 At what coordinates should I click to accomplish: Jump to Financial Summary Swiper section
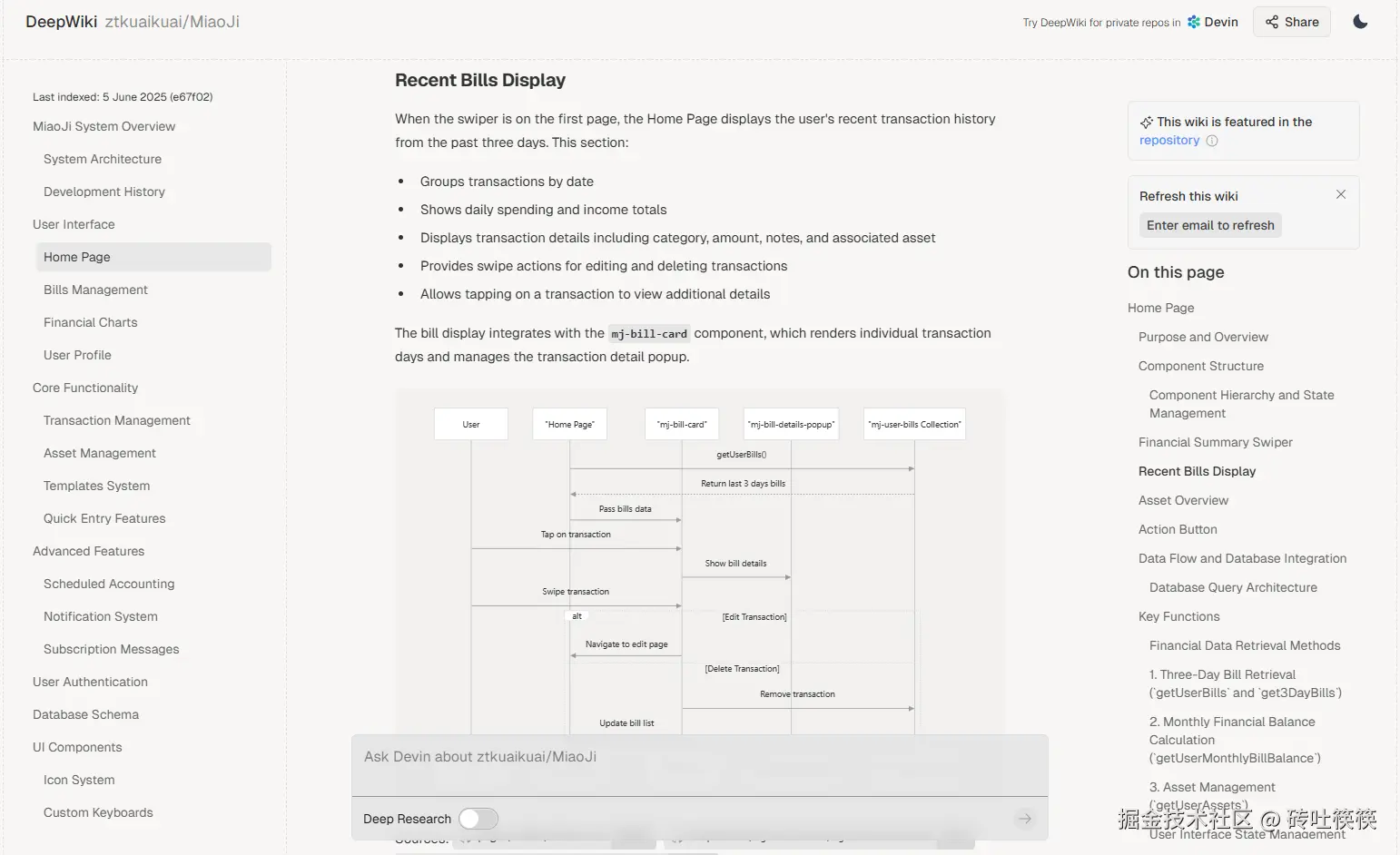pos(1215,442)
